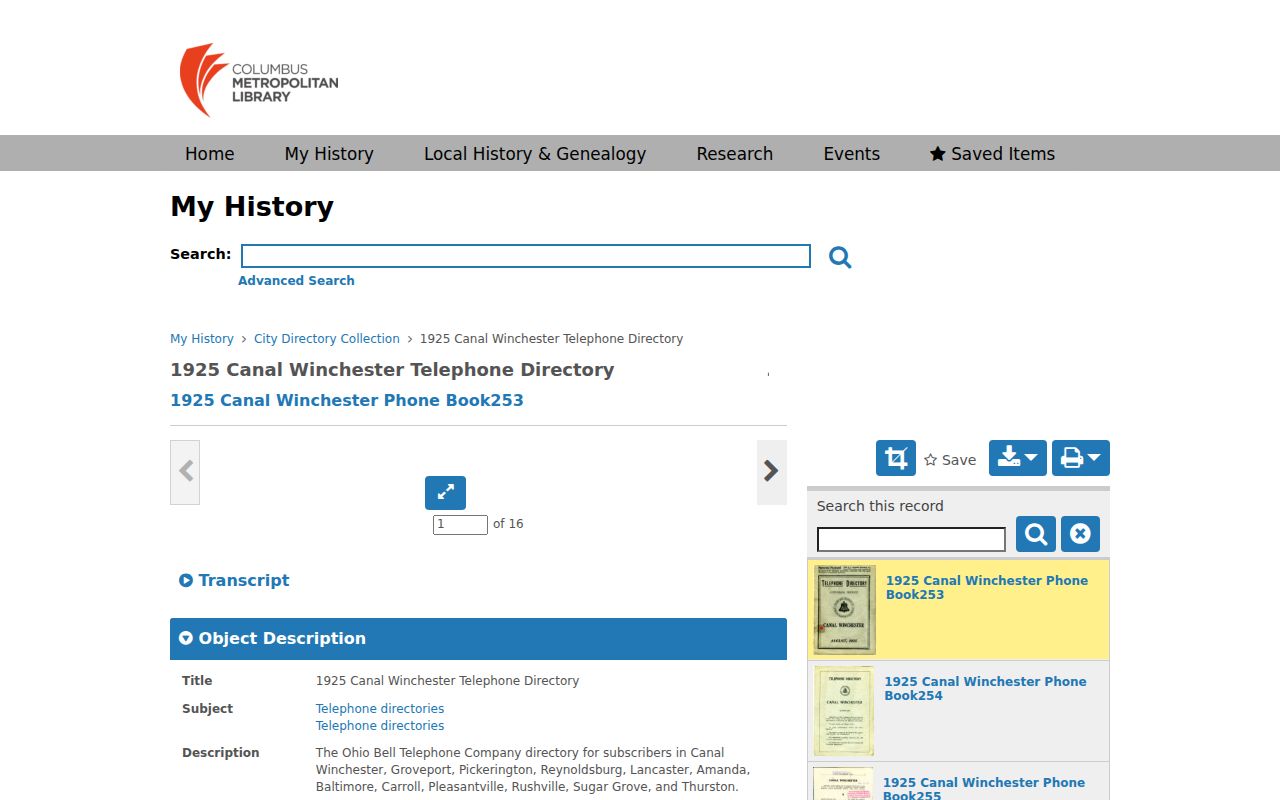Open the Phone Book254 link in sidebar
The width and height of the screenshot is (1280, 800).
click(985, 688)
